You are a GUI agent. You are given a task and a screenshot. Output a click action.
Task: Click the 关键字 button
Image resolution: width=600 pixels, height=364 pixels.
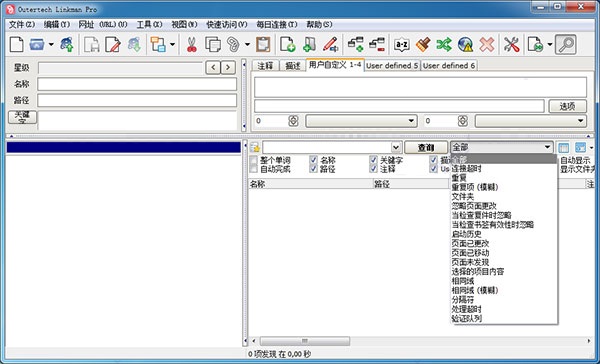(22, 117)
